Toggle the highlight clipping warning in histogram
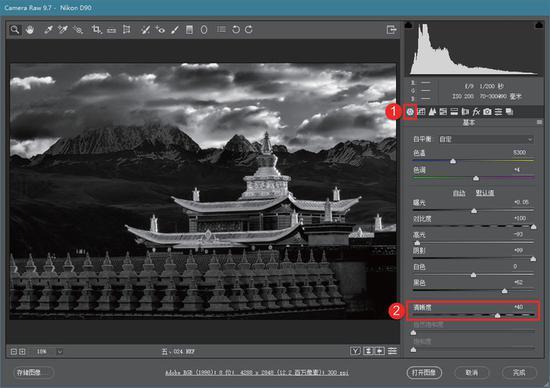 tap(539, 25)
